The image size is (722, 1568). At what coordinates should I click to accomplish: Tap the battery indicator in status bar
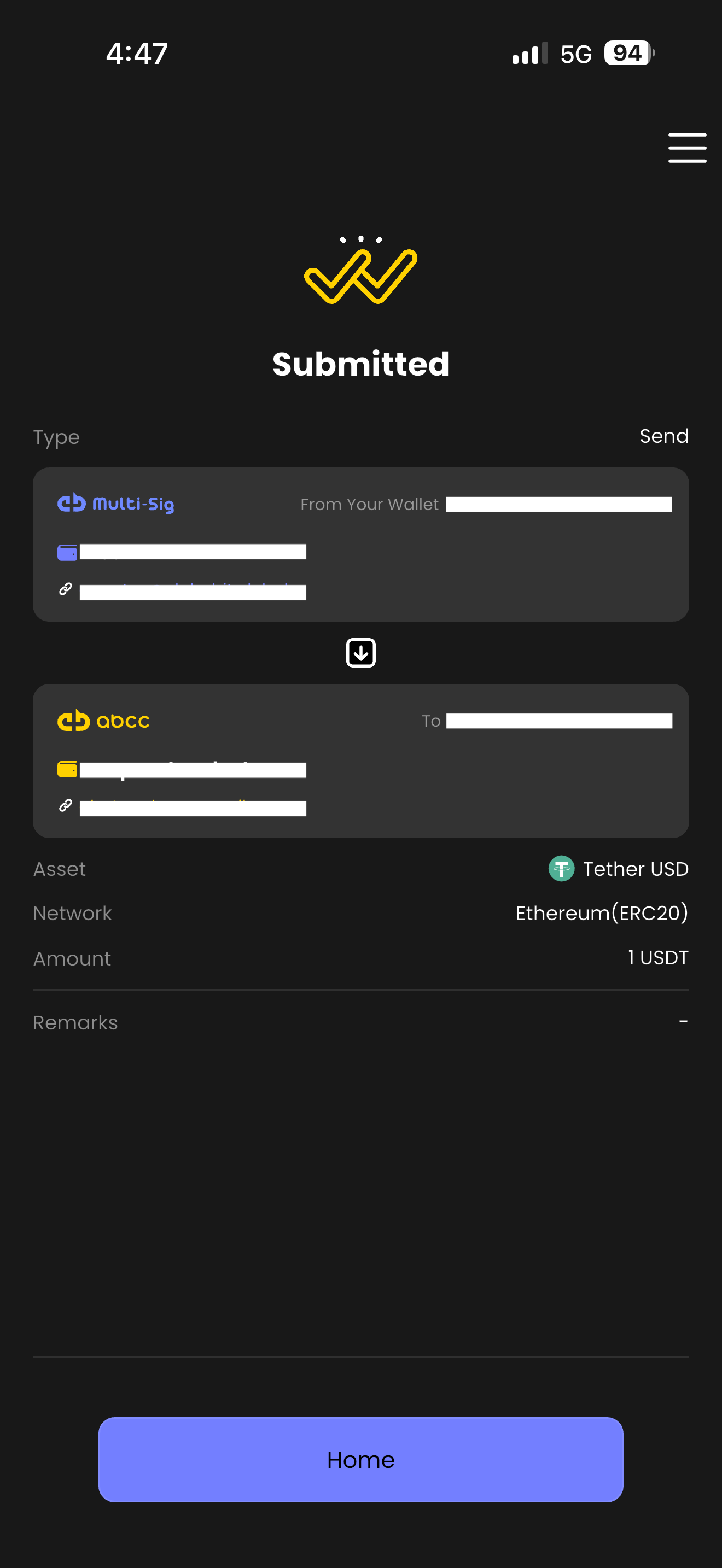click(628, 54)
